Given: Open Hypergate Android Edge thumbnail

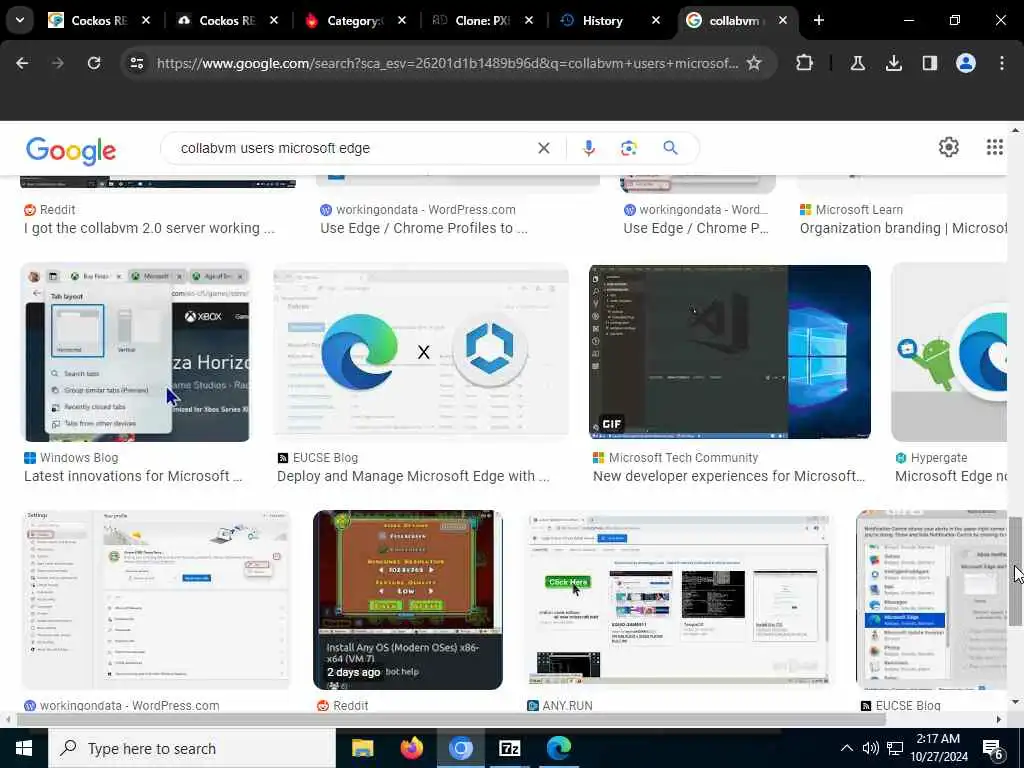Looking at the screenshot, I should coord(950,353).
